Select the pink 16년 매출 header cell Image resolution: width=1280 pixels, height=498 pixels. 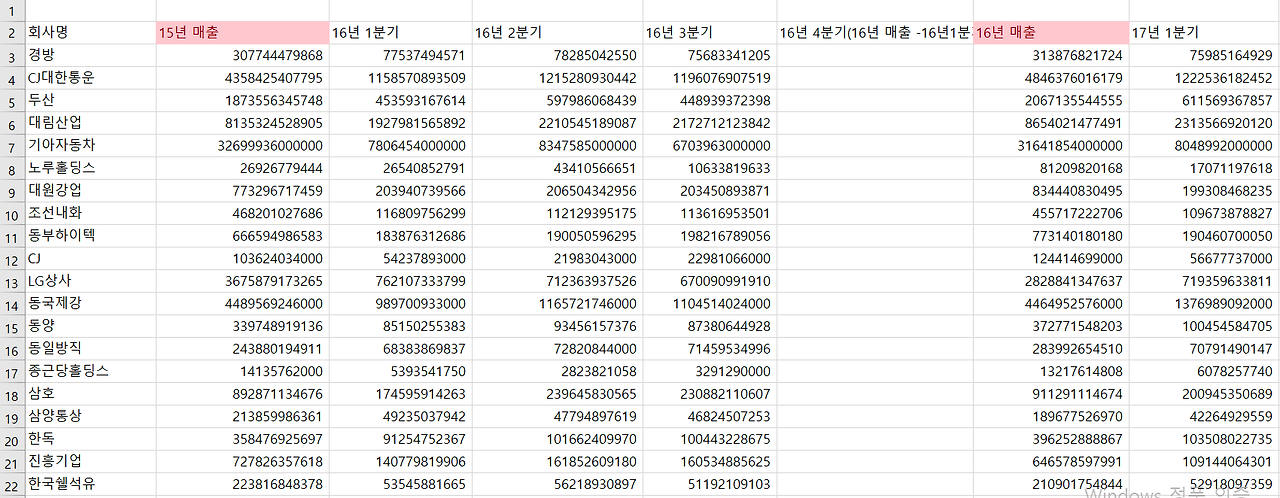[x=1051, y=33]
